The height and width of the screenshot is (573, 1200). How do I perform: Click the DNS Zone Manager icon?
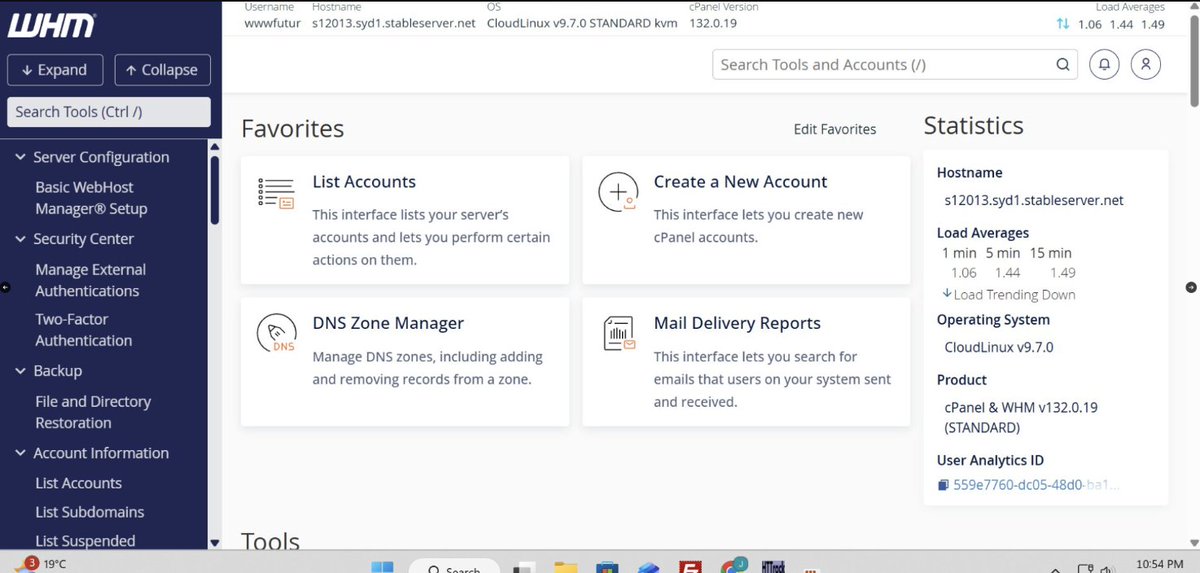(276, 334)
